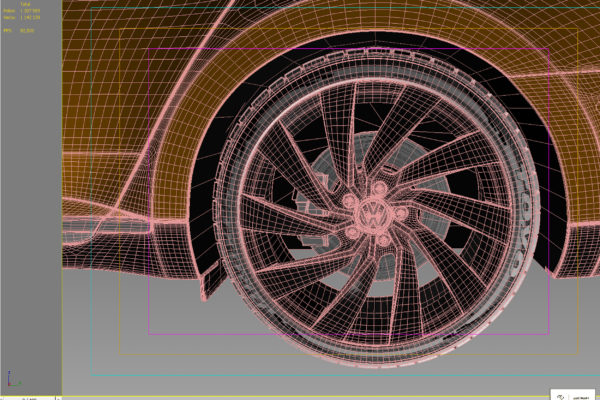Click the icon in bottom-right white panel
600x400 pixels.
(x=560, y=397)
